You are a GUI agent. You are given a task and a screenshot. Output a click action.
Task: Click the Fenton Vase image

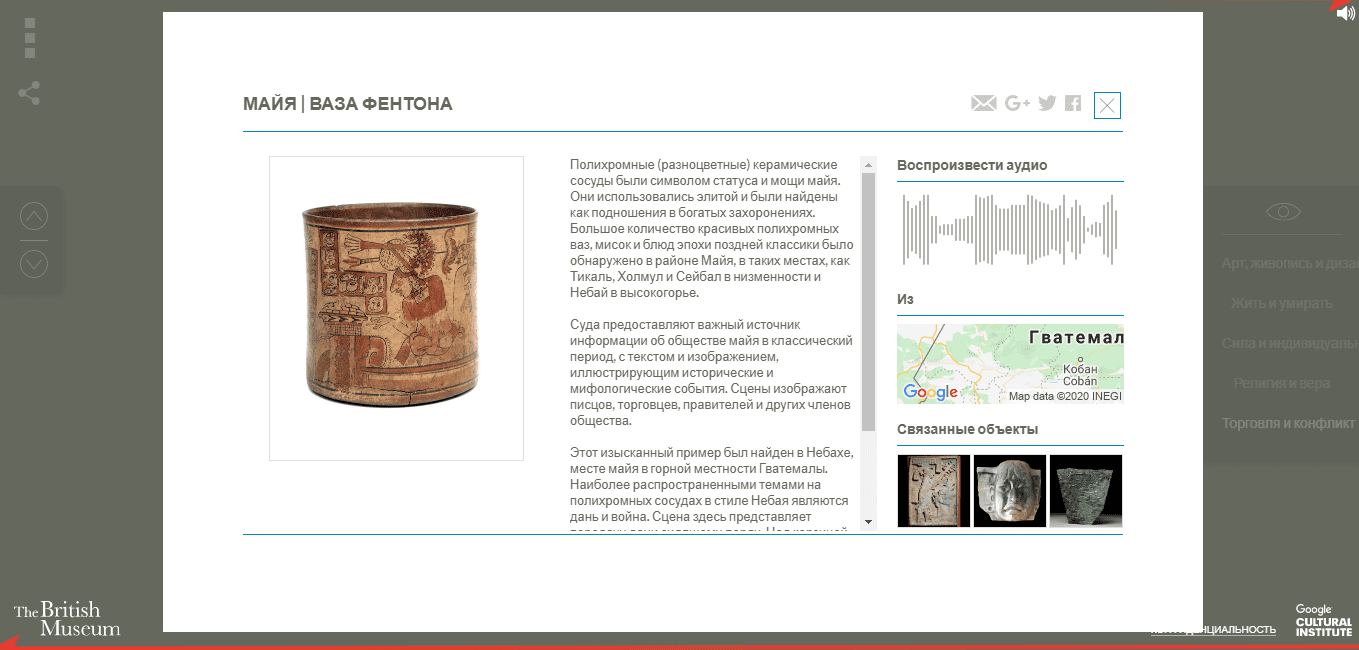(396, 308)
